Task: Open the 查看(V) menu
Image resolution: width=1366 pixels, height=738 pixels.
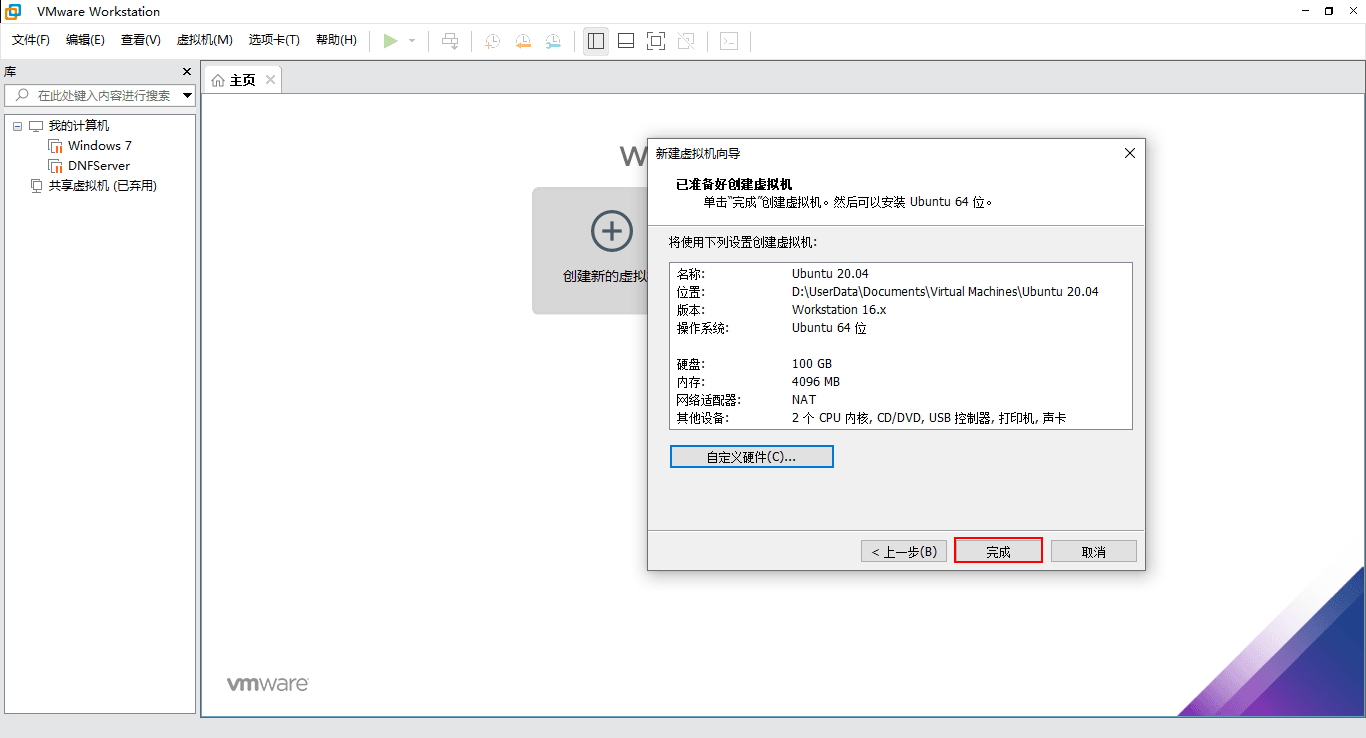Action: tap(141, 40)
